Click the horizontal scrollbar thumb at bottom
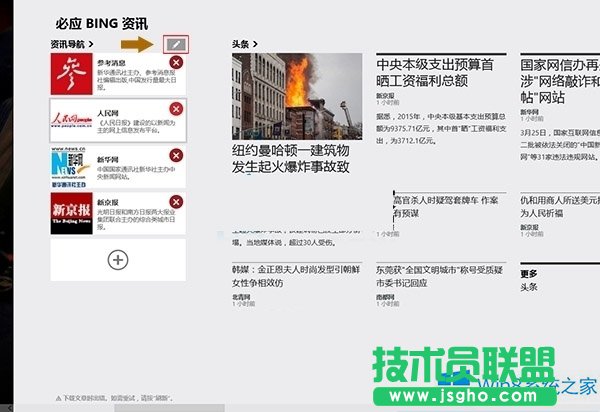The height and width of the screenshot is (412, 600). point(170,408)
